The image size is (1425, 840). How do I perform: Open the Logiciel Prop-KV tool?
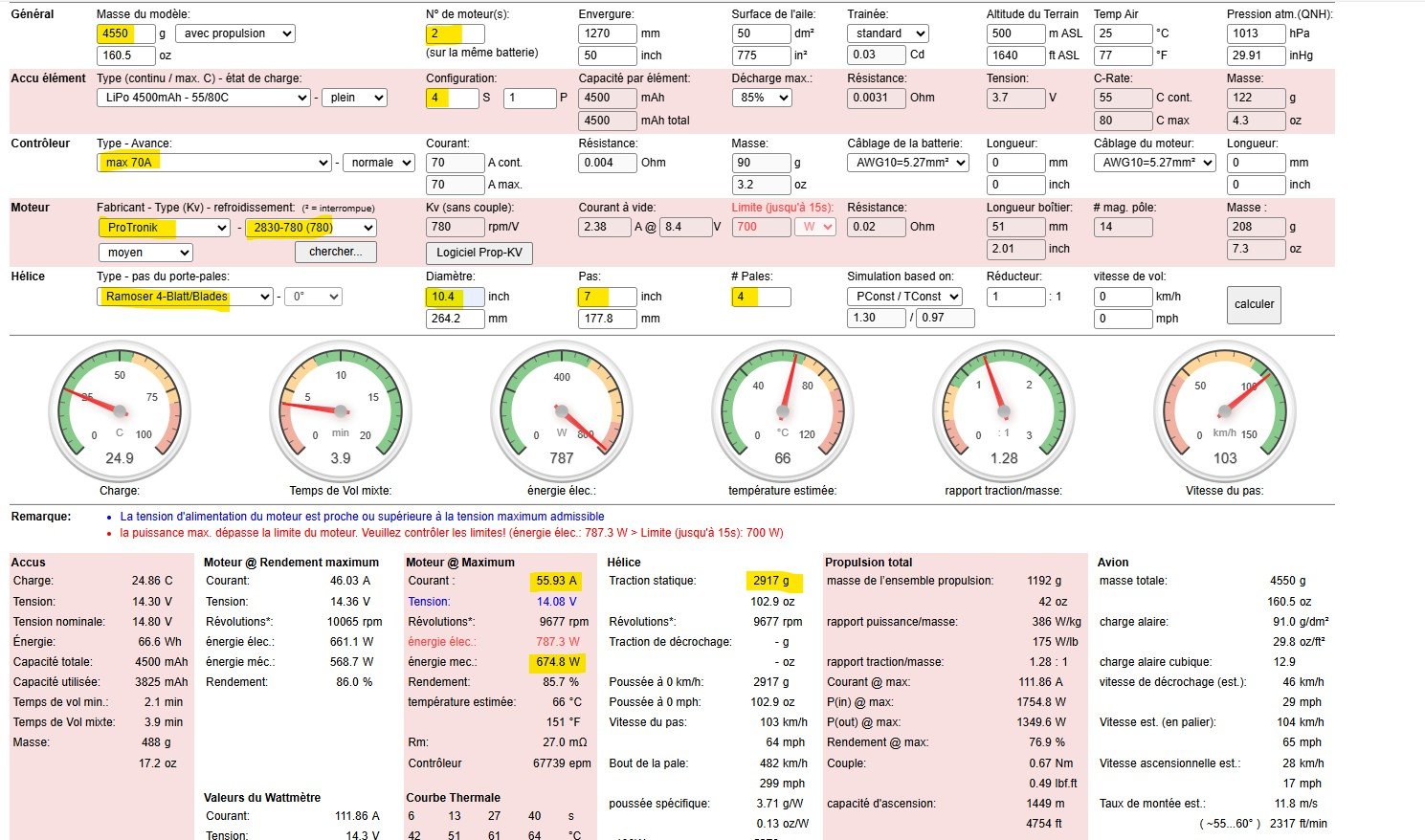coord(479,253)
